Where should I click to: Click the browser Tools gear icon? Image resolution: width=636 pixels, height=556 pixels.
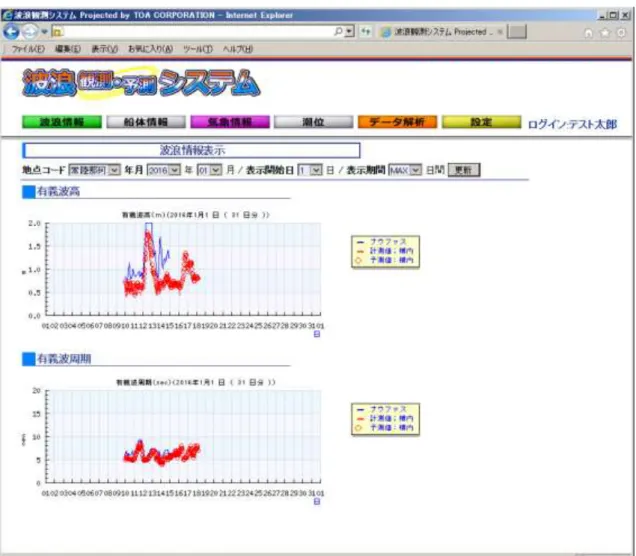[621, 33]
